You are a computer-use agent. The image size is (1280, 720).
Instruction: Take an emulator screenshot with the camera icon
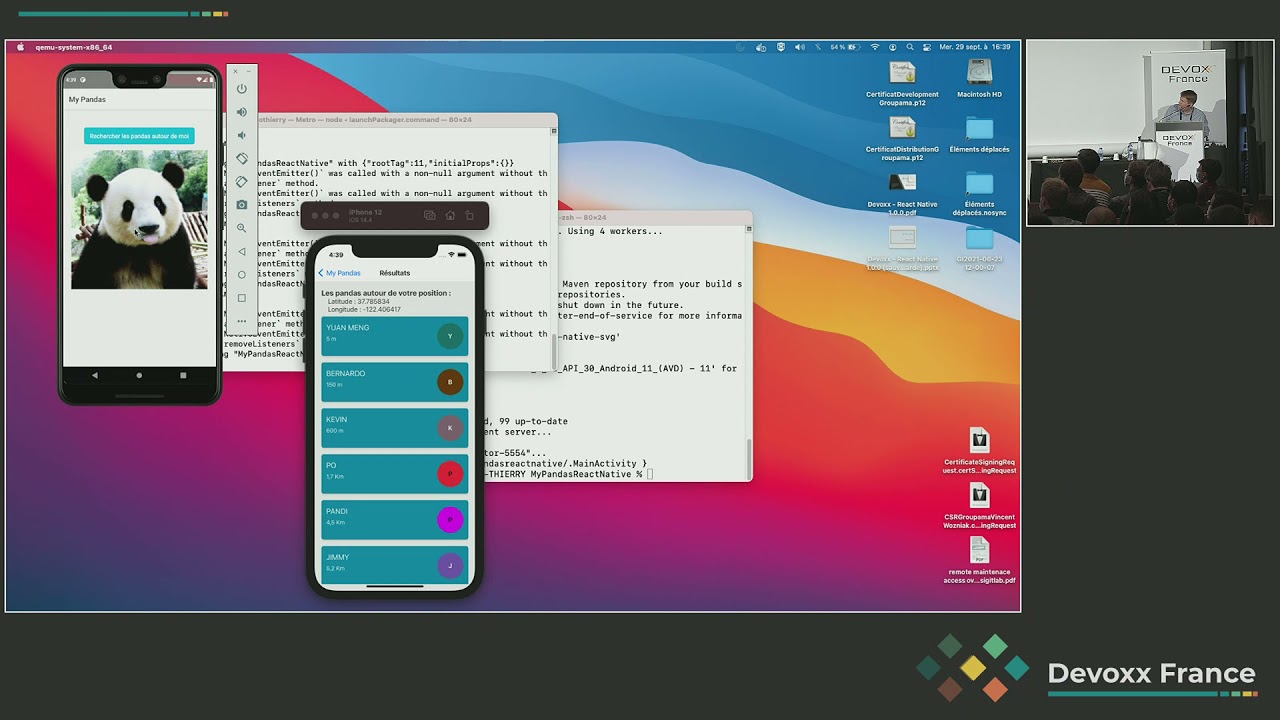[241, 205]
